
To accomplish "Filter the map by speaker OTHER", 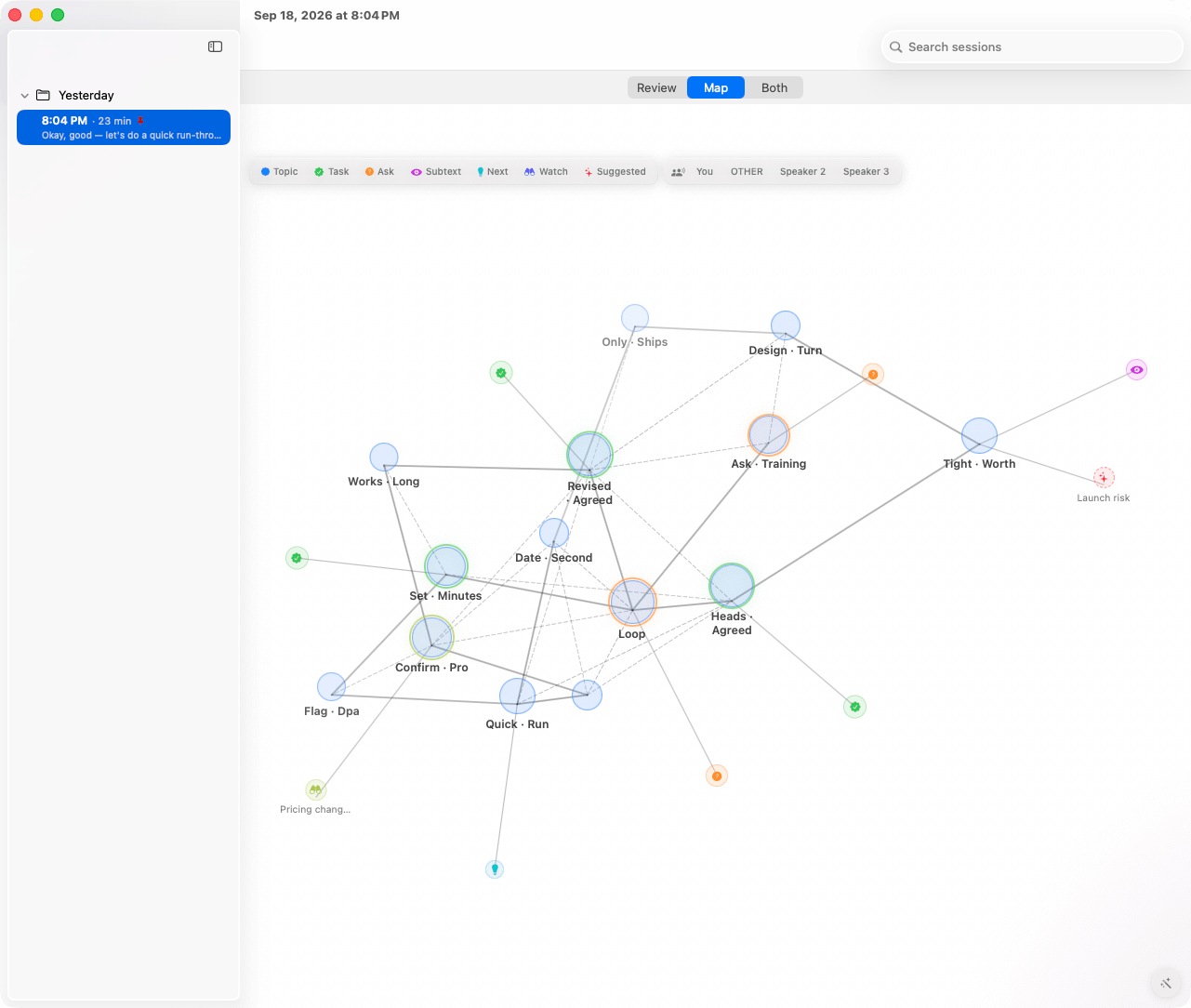I will tap(747, 172).
